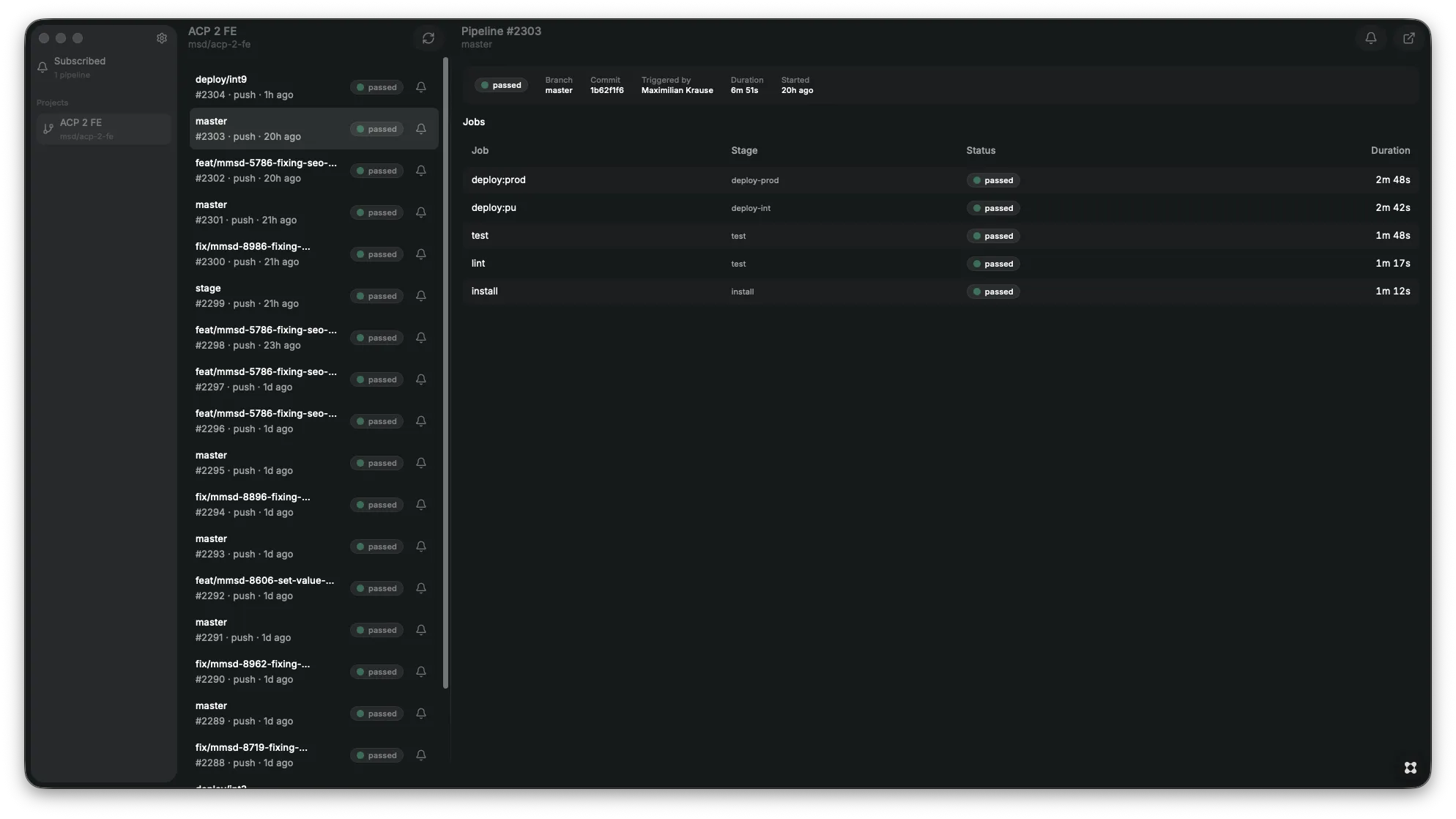Open fix/mmsd-8986 pipeline #2300
This screenshot has width=1456, height=819.
click(313, 254)
